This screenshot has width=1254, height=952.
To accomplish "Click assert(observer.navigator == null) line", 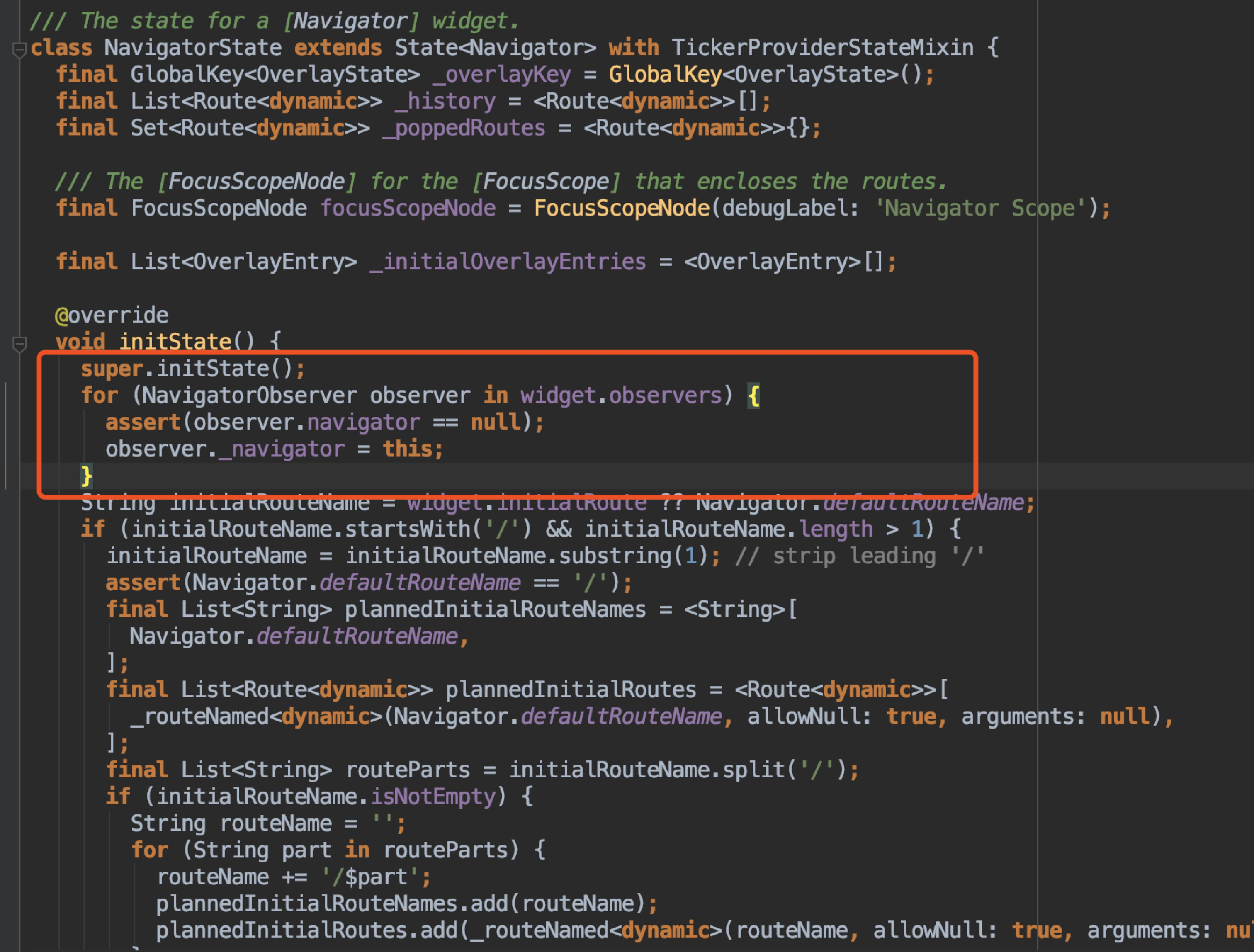I will coord(325,423).
